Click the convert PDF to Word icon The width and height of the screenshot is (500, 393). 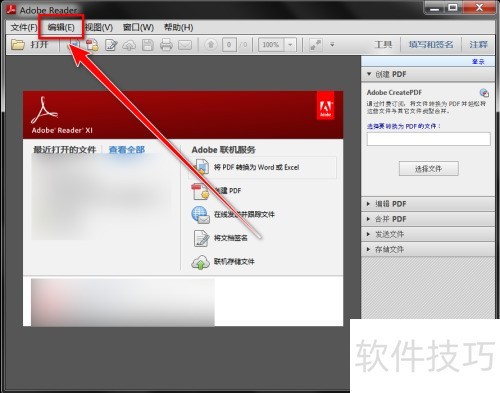pyautogui.click(x=201, y=167)
